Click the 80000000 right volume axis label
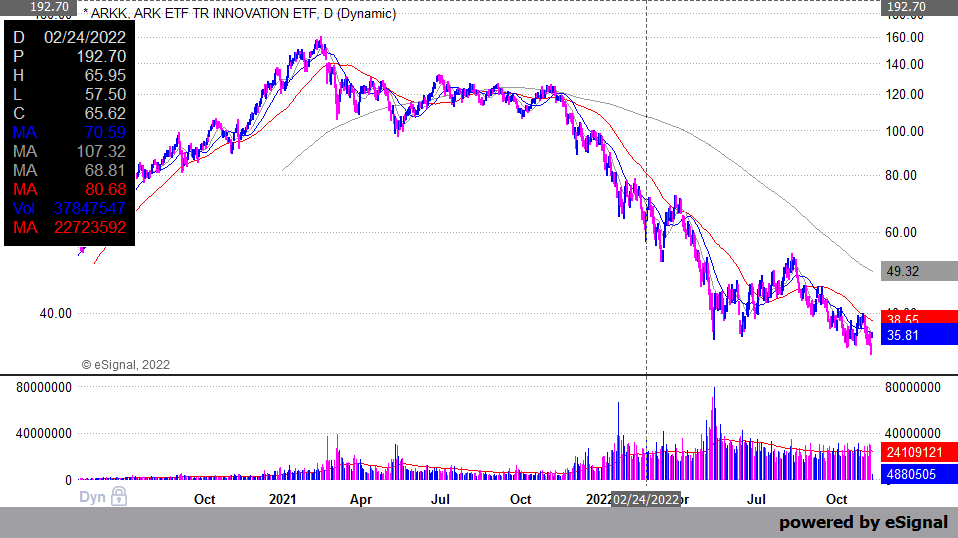This screenshot has height=538, width=958. pos(913,387)
